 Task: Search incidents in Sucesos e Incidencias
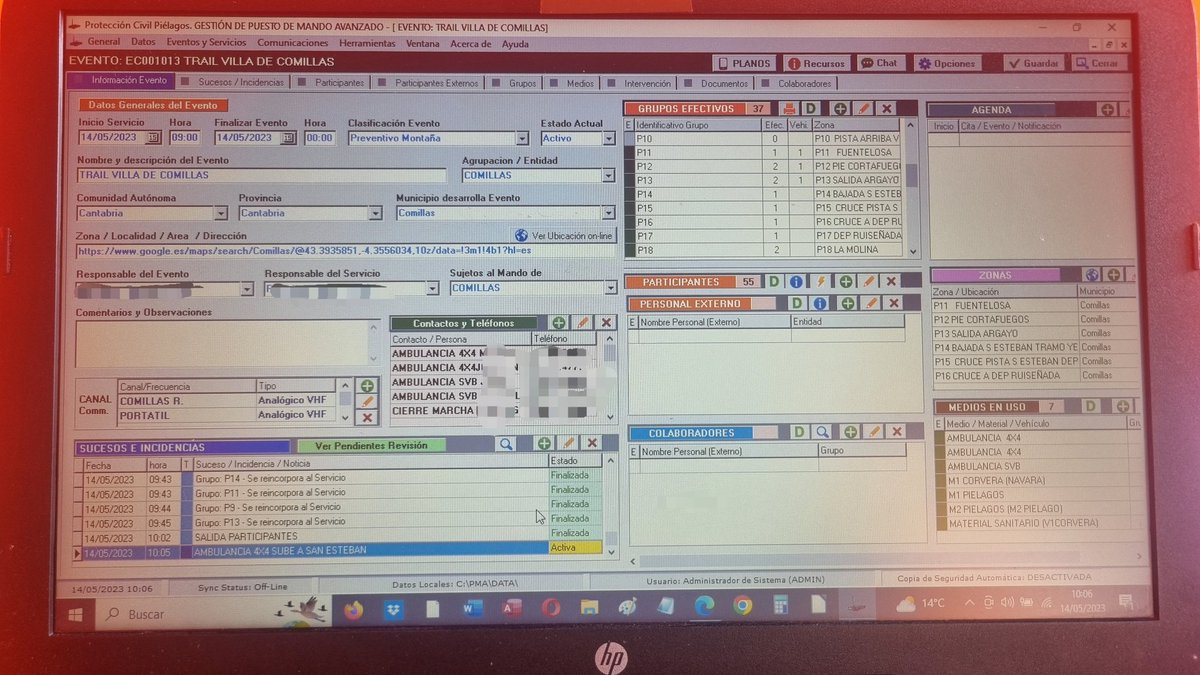pyautogui.click(x=506, y=443)
